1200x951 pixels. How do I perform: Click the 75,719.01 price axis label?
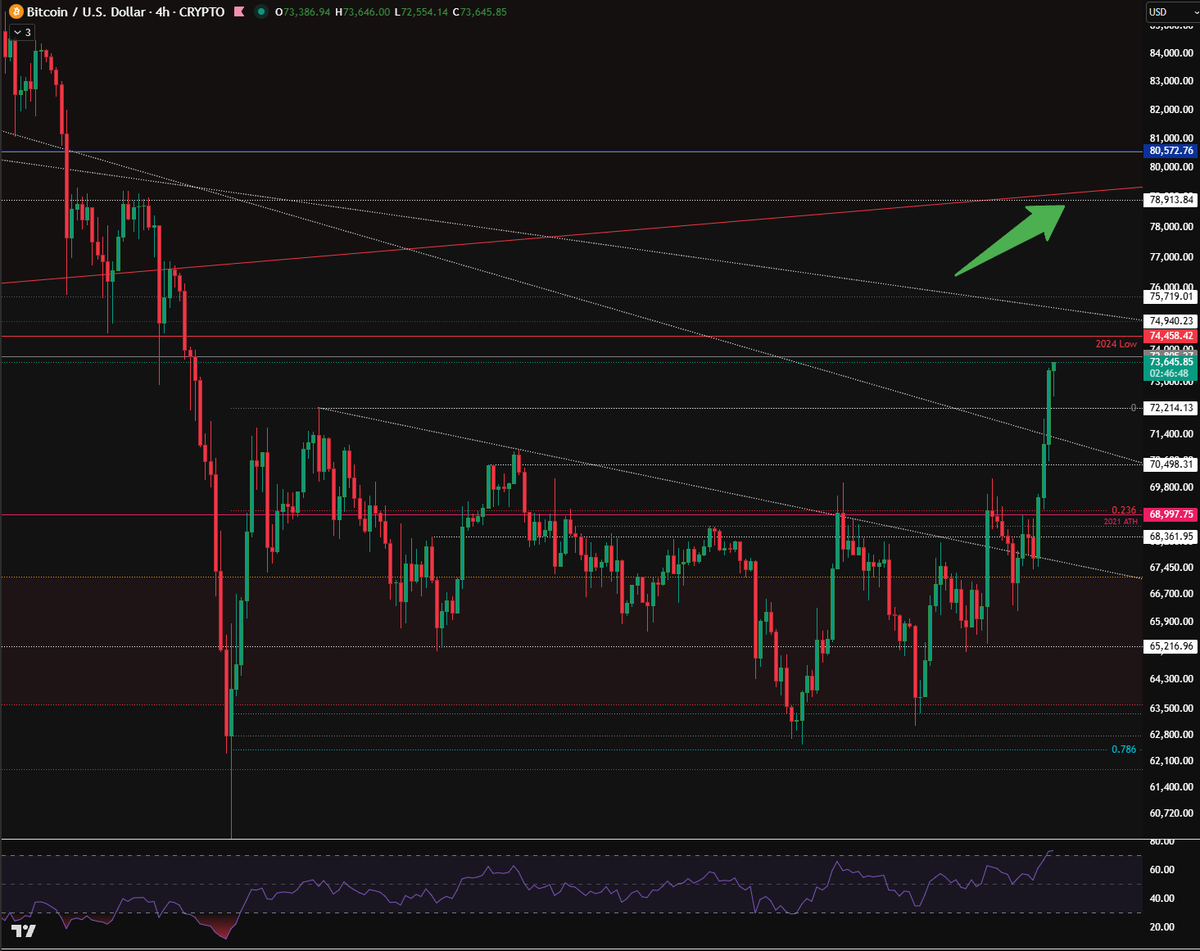(x=1171, y=296)
